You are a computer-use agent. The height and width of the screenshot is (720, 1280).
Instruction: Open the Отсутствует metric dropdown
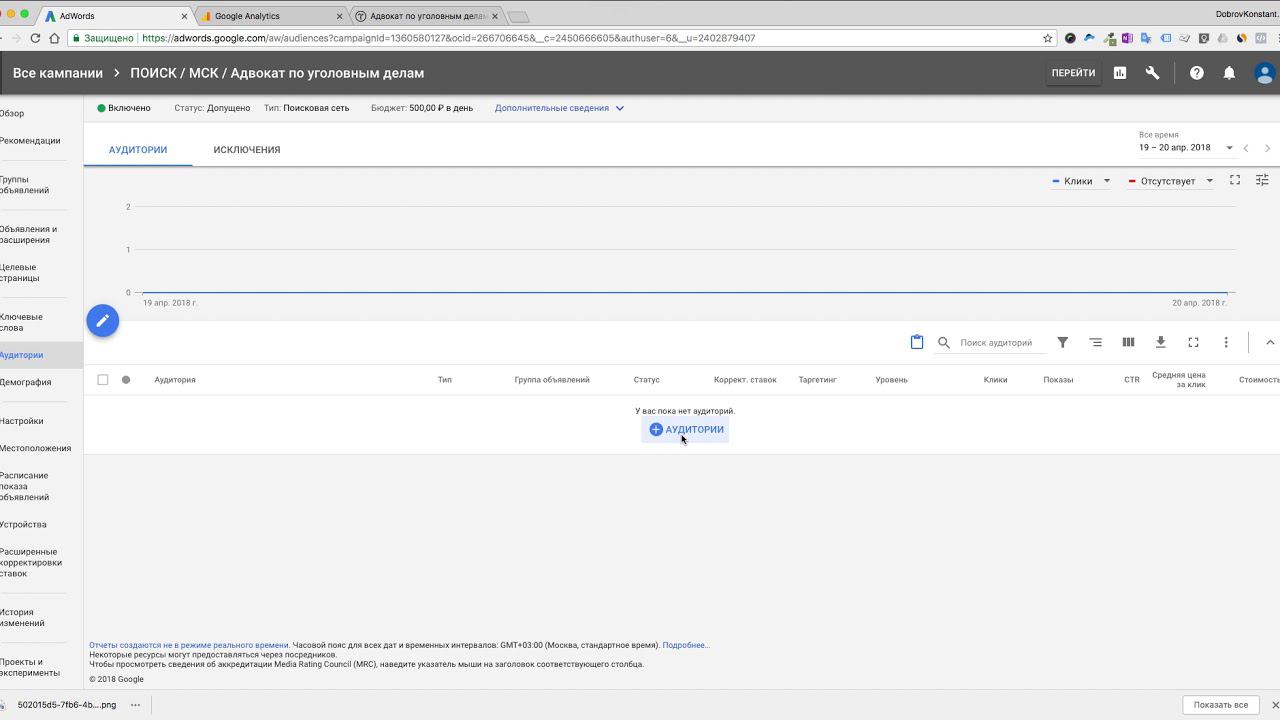(x=1170, y=181)
